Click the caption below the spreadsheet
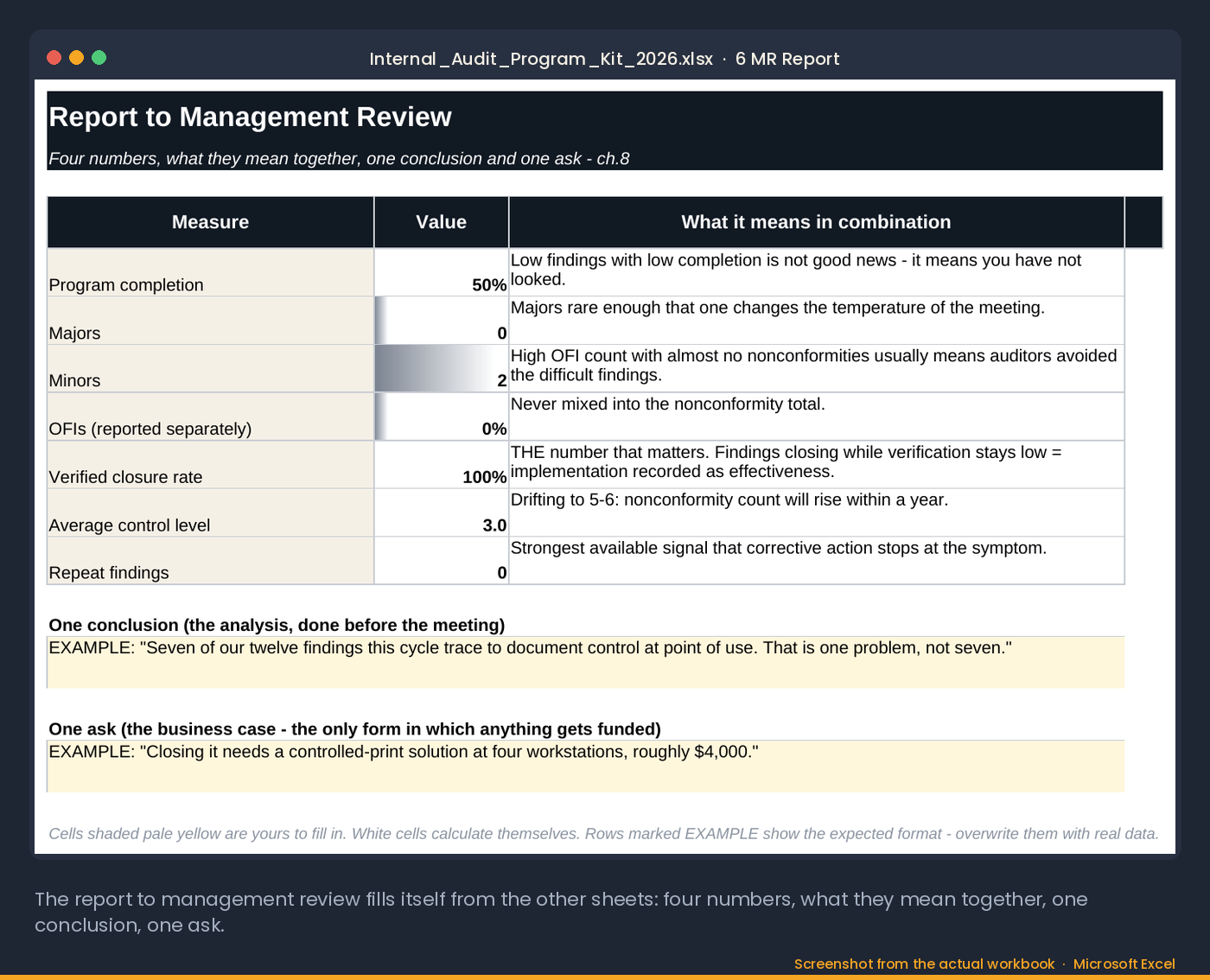 pyautogui.click(x=561, y=912)
